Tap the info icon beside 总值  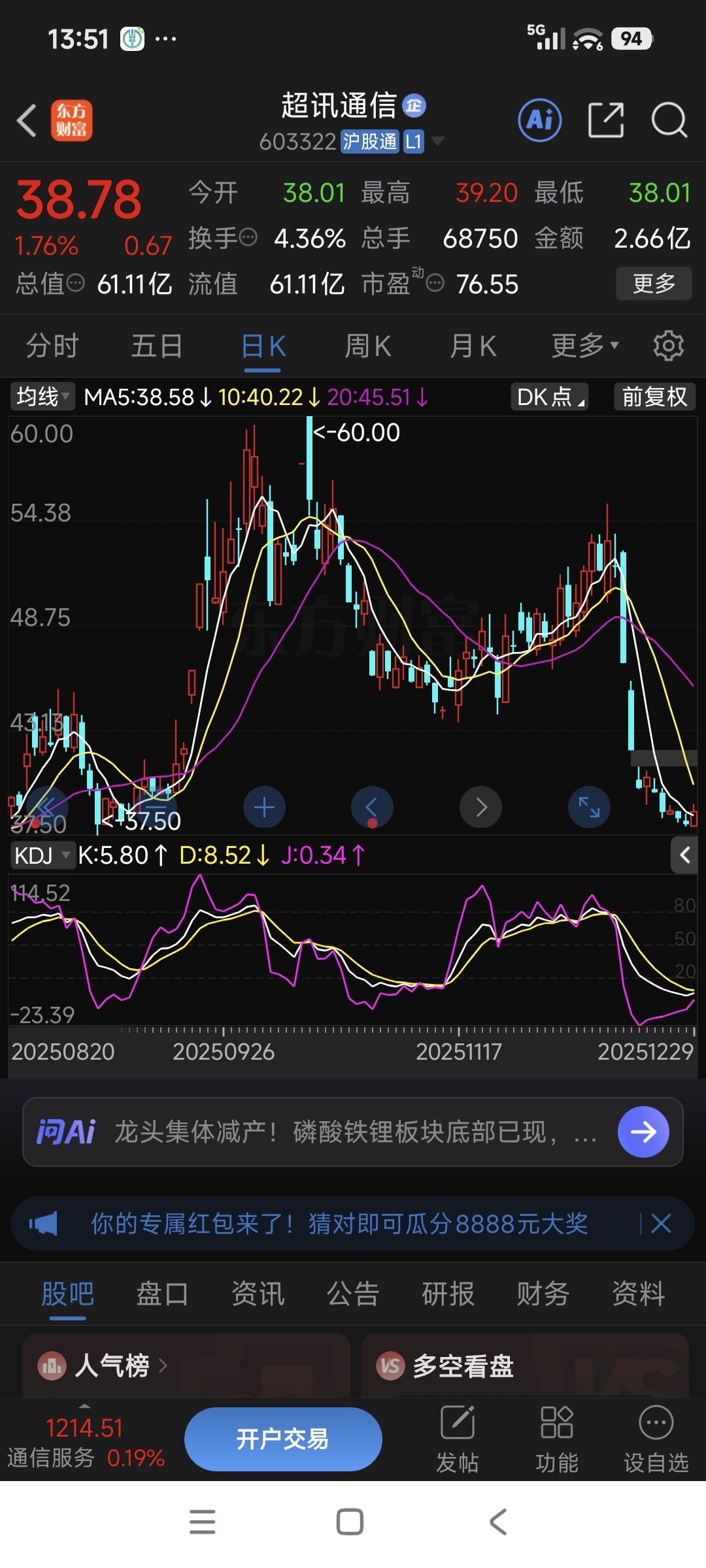pos(76,283)
